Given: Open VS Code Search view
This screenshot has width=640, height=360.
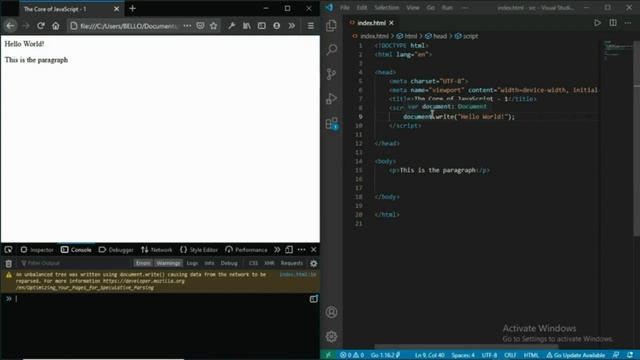Looking at the screenshot, I should tap(331, 50).
